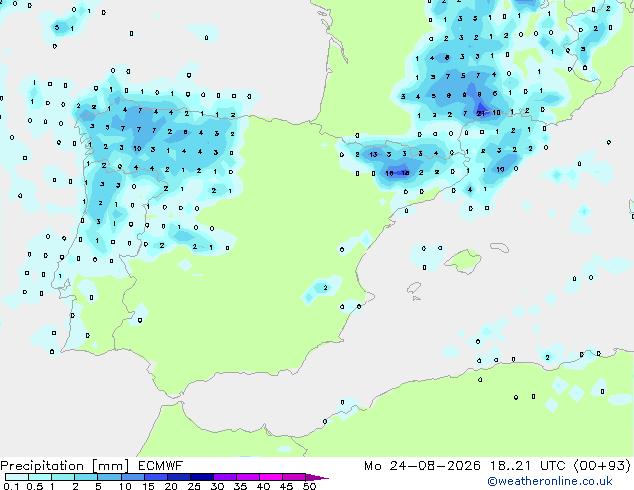Select the 30–35 mm purple swatch
Image resolution: width=634 pixels, height=490 pixels.
click(224, 477)
